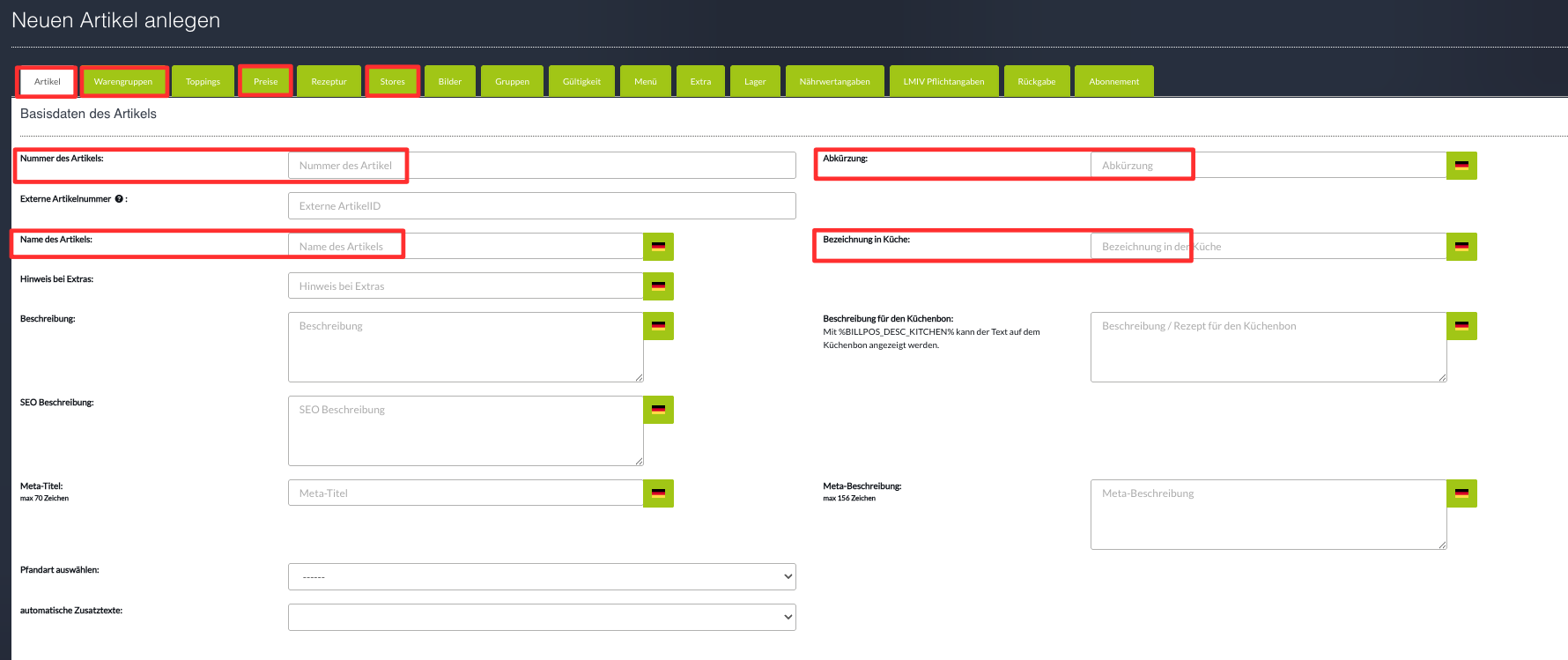Expand the automatische Zusatztexte dropdown

click(541, 617)
